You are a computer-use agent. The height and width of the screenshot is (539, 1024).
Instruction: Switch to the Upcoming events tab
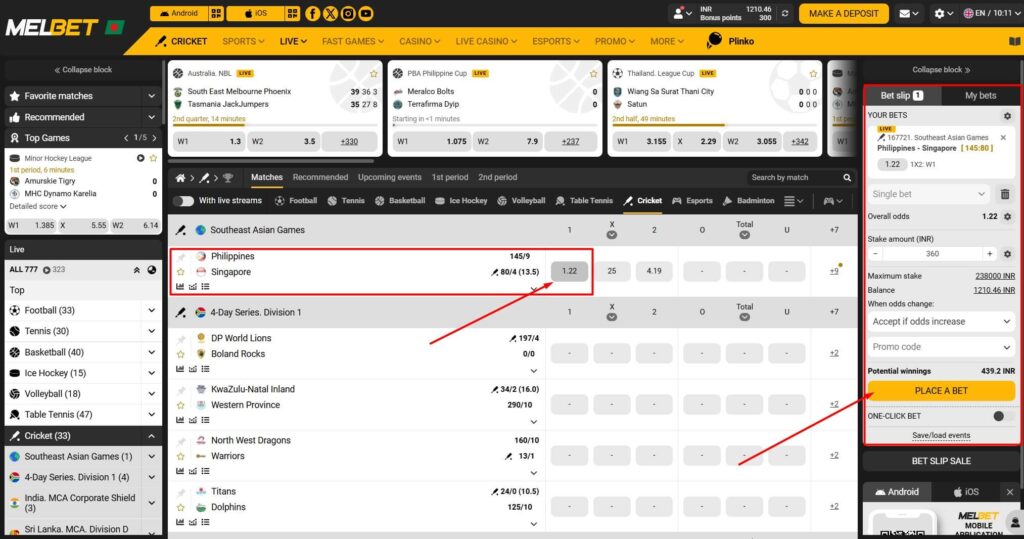pos(389,177)
